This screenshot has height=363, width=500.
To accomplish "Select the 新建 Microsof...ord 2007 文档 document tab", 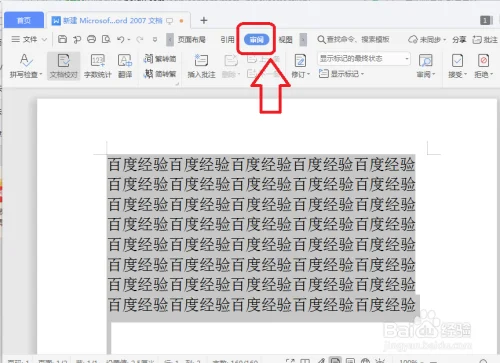I will click(113, 21).
